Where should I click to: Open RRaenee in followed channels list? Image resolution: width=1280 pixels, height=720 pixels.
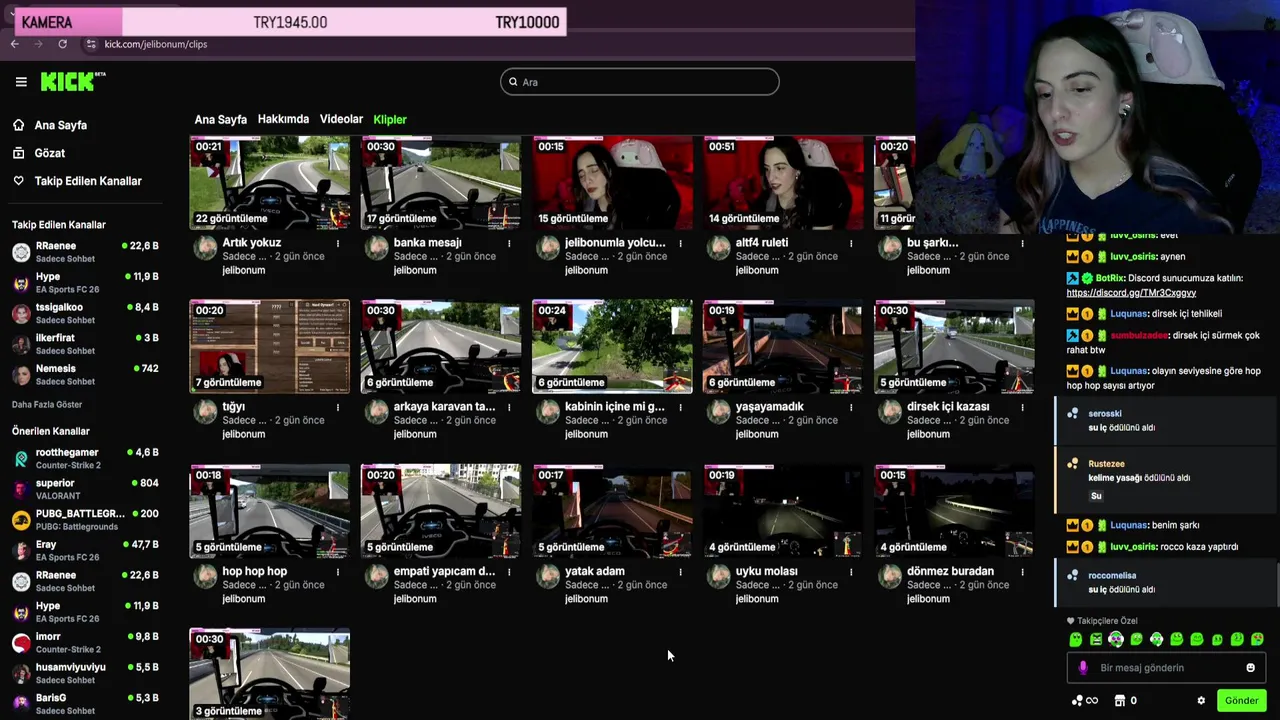[85, 252]
